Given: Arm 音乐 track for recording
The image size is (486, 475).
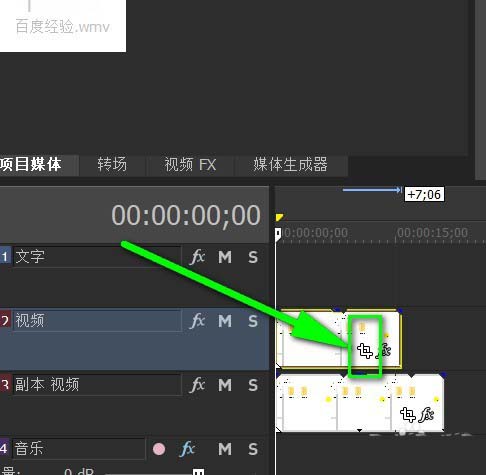Looking at the screenshot, I should [159, 449].
